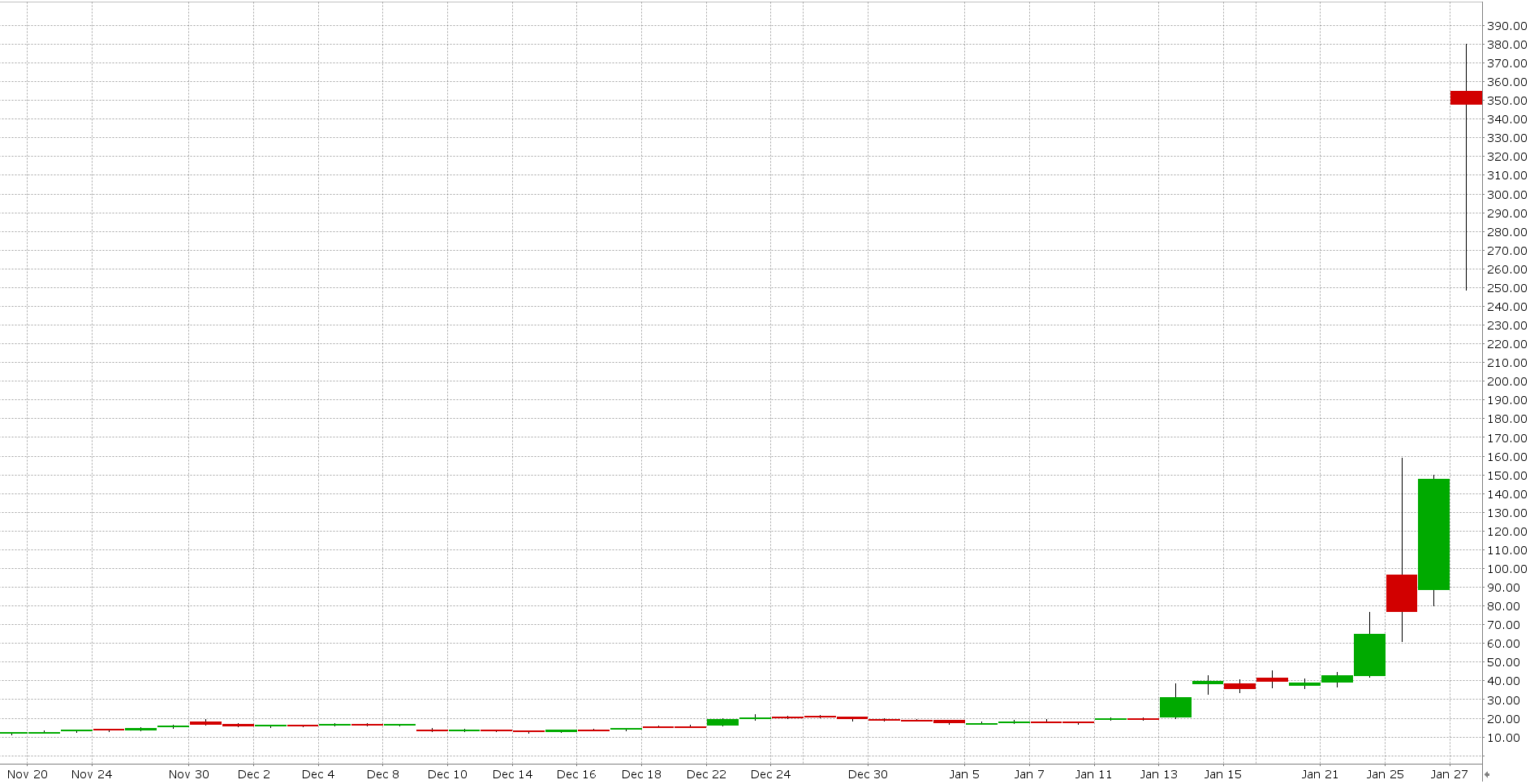Select the tall green candlestick closing near 150.00

(x=1433, y=534)
